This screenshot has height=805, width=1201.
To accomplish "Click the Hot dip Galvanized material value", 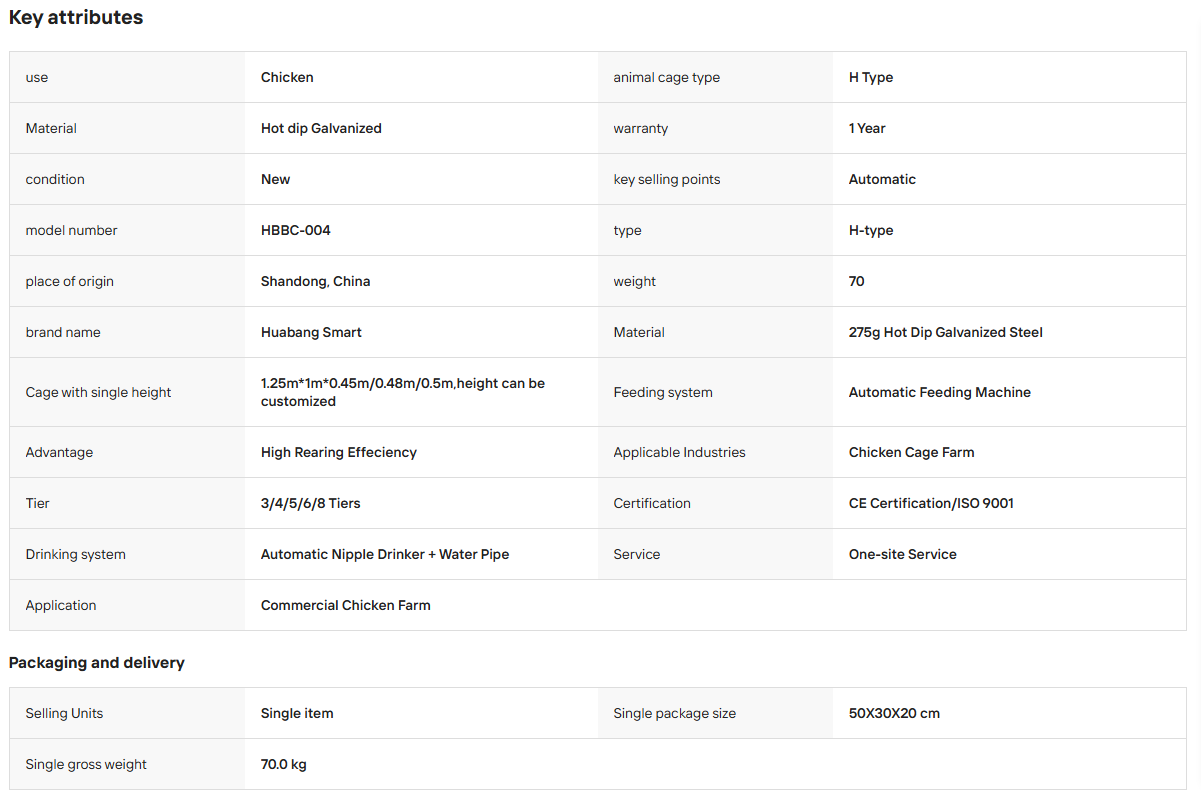I will [x=321, y=128].
